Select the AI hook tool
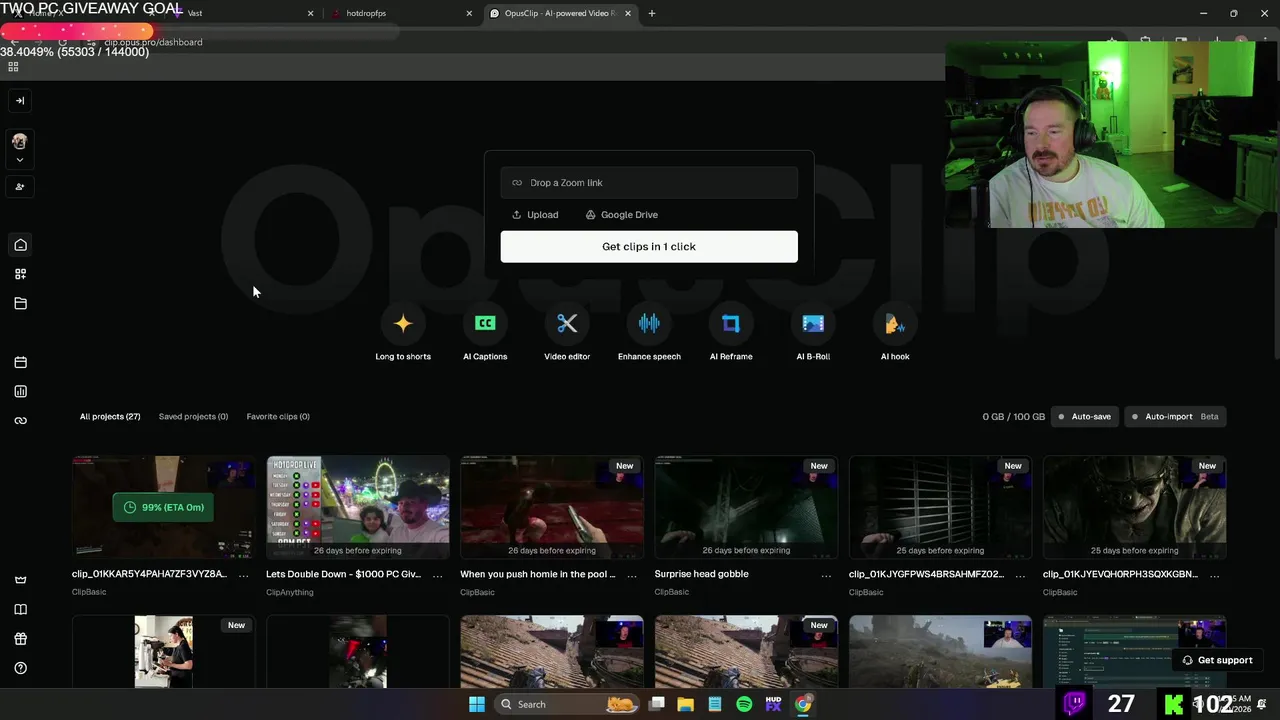This screenshot has width=1280, height=720. click(x=895, y=334)
